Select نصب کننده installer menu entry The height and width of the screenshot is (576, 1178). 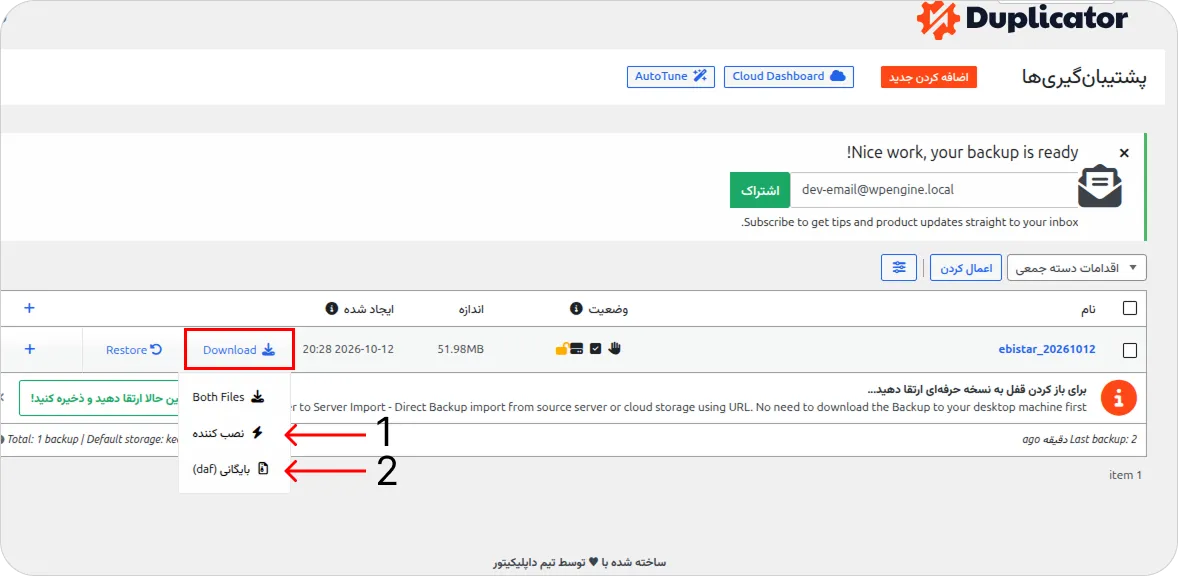228,433
